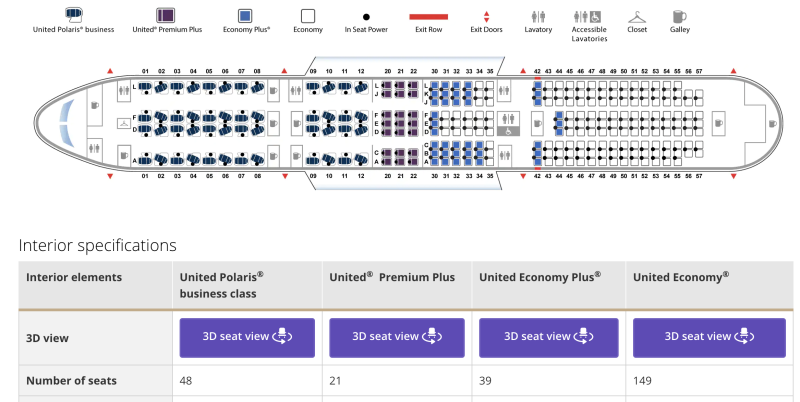
Task: Click the accessible lavatory on the seat map center
Action: (x=509, y=124)
